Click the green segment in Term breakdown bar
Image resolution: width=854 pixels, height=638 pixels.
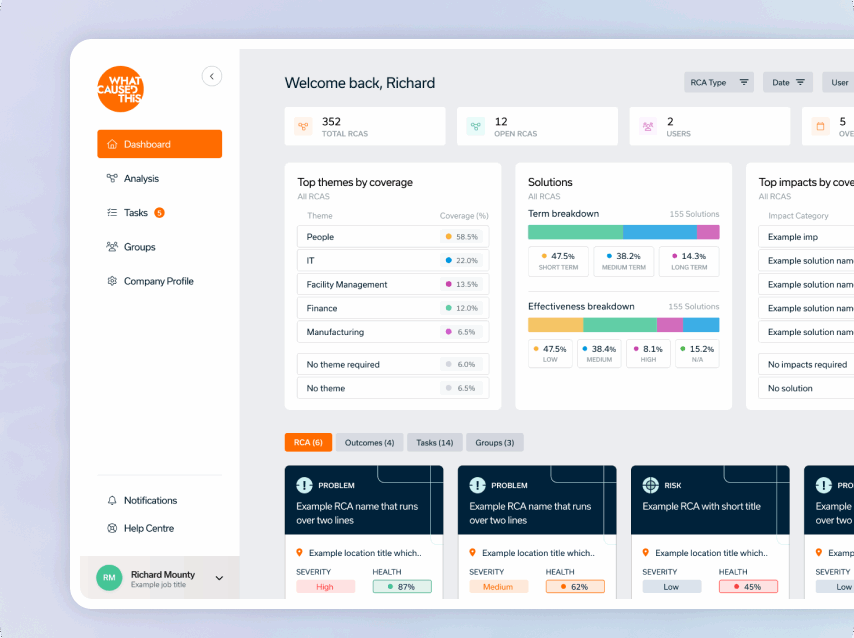pyautogui.click(x=574, y=232)
